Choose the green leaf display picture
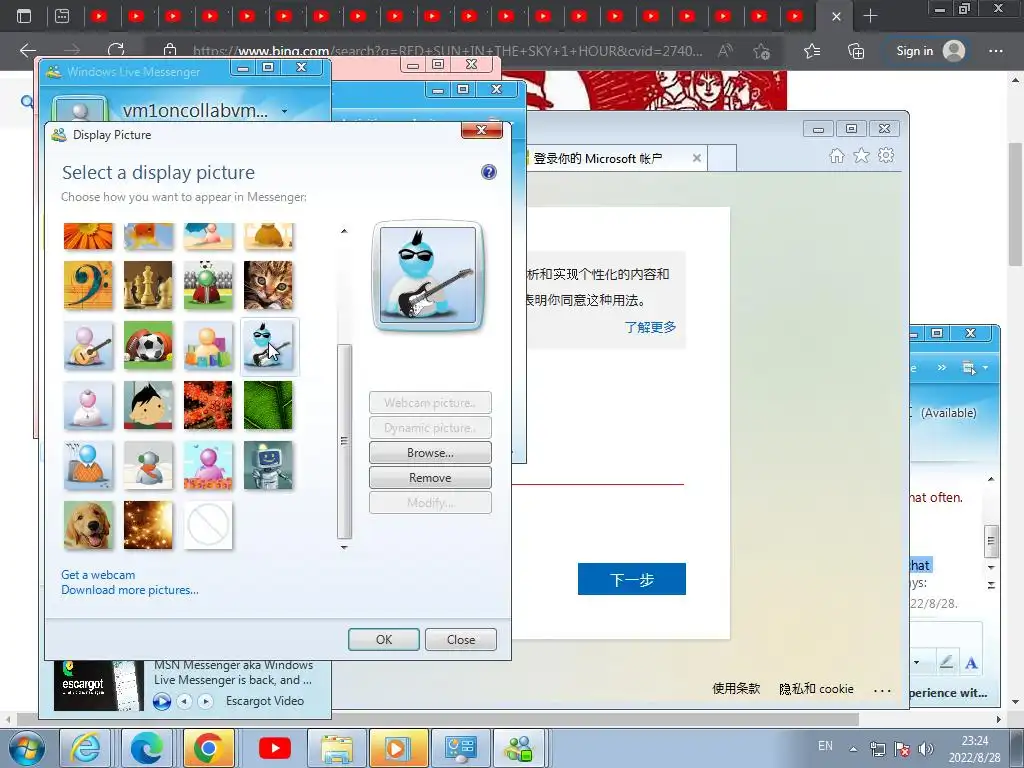The width and height of the screenshot is (1024, 768). pos(268,406)
